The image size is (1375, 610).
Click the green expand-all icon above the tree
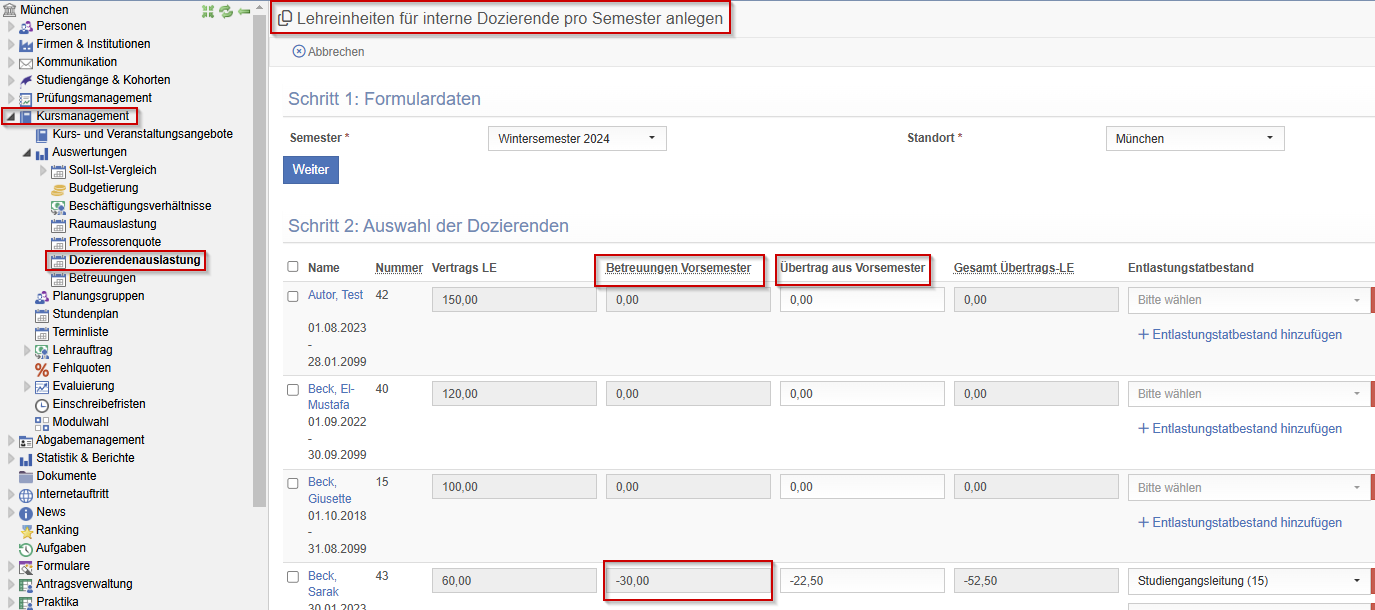coord(208,11)
